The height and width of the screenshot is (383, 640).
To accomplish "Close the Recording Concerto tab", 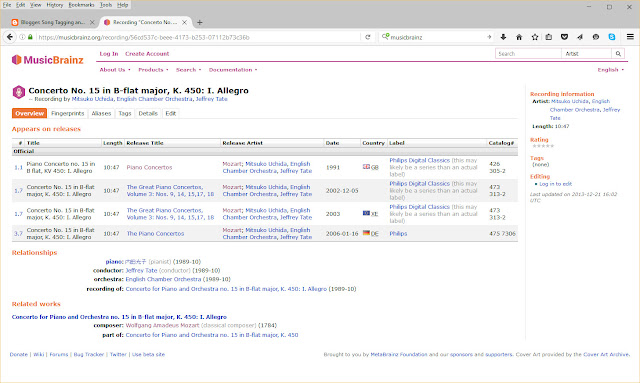I will coord(184,22).
